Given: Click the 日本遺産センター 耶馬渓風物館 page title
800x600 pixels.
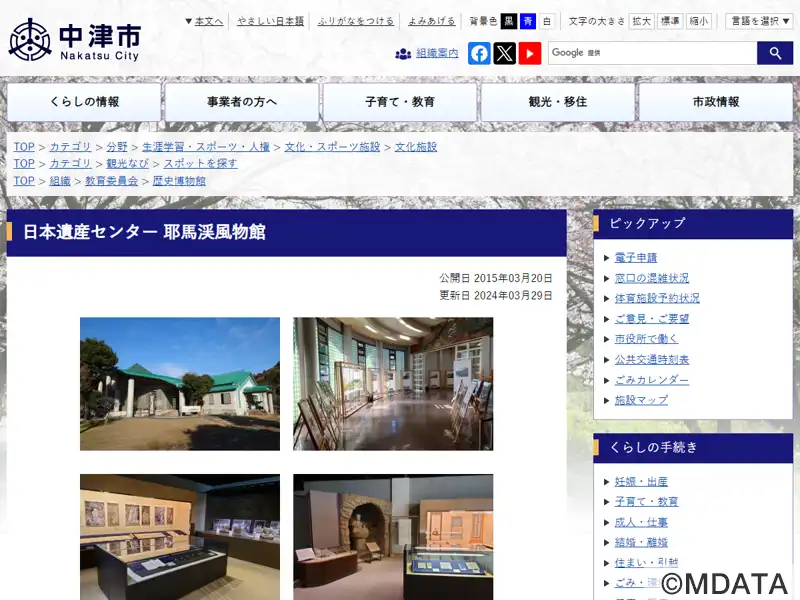Looking at the screenshot, I should (x=144, y=232).
